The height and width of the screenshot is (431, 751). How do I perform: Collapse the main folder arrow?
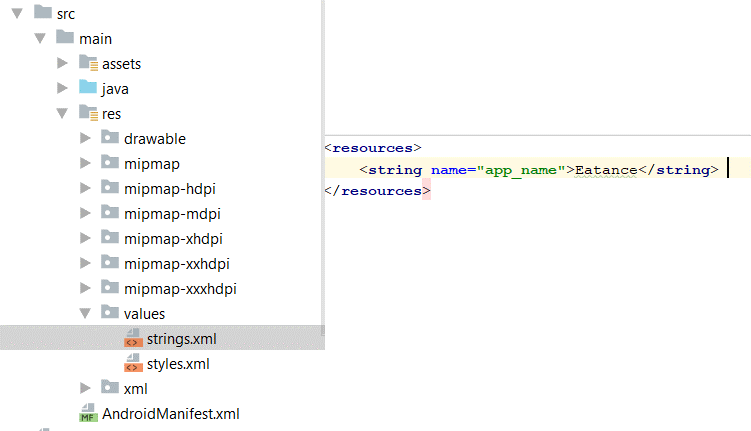[40, 38]
